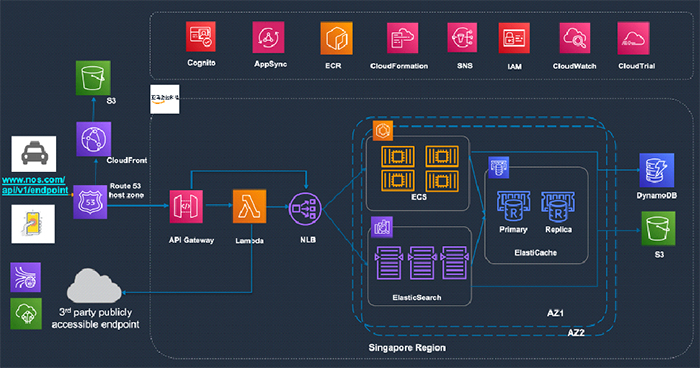Select the CloudTrial icon
This screenshot has height=368, width=700.
click(x=633, y=38)
